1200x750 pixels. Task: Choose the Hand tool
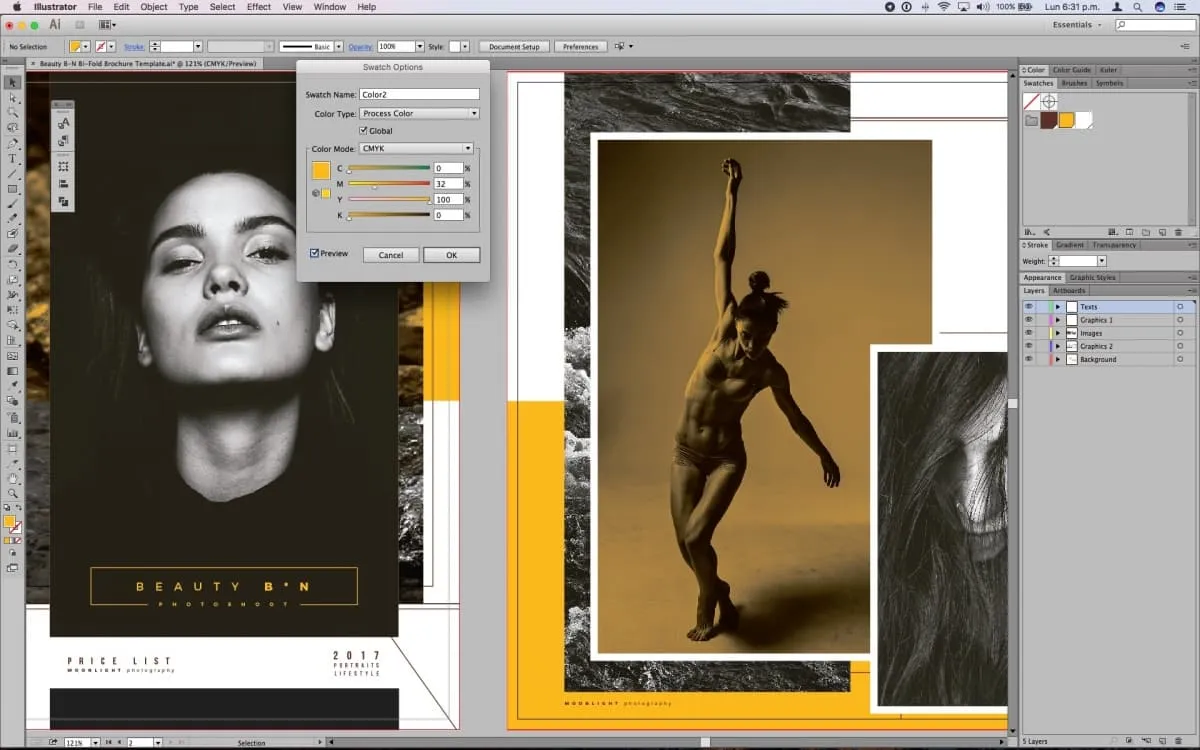(13, 478)
